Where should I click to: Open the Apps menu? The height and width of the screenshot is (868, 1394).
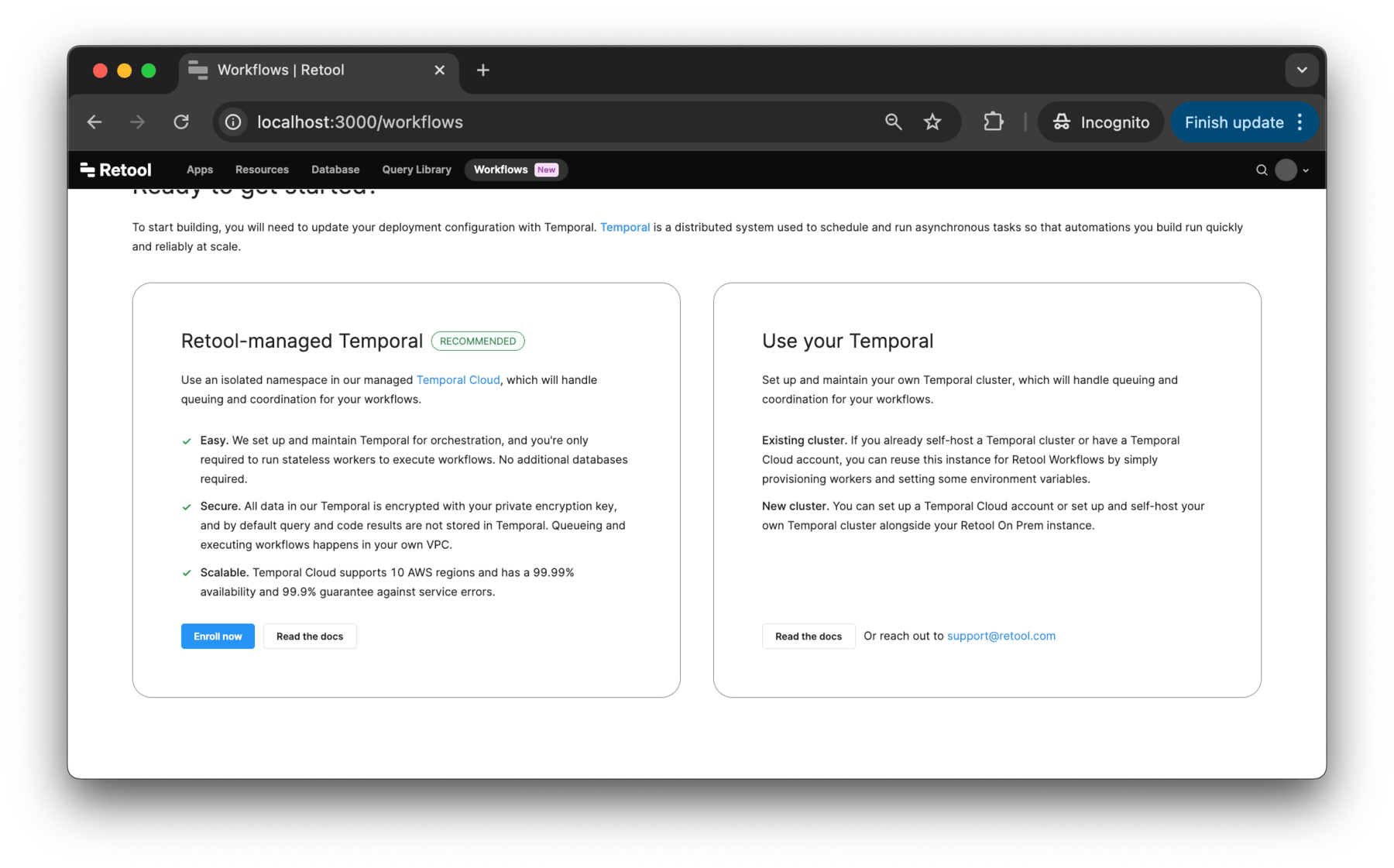click(200, 170)
